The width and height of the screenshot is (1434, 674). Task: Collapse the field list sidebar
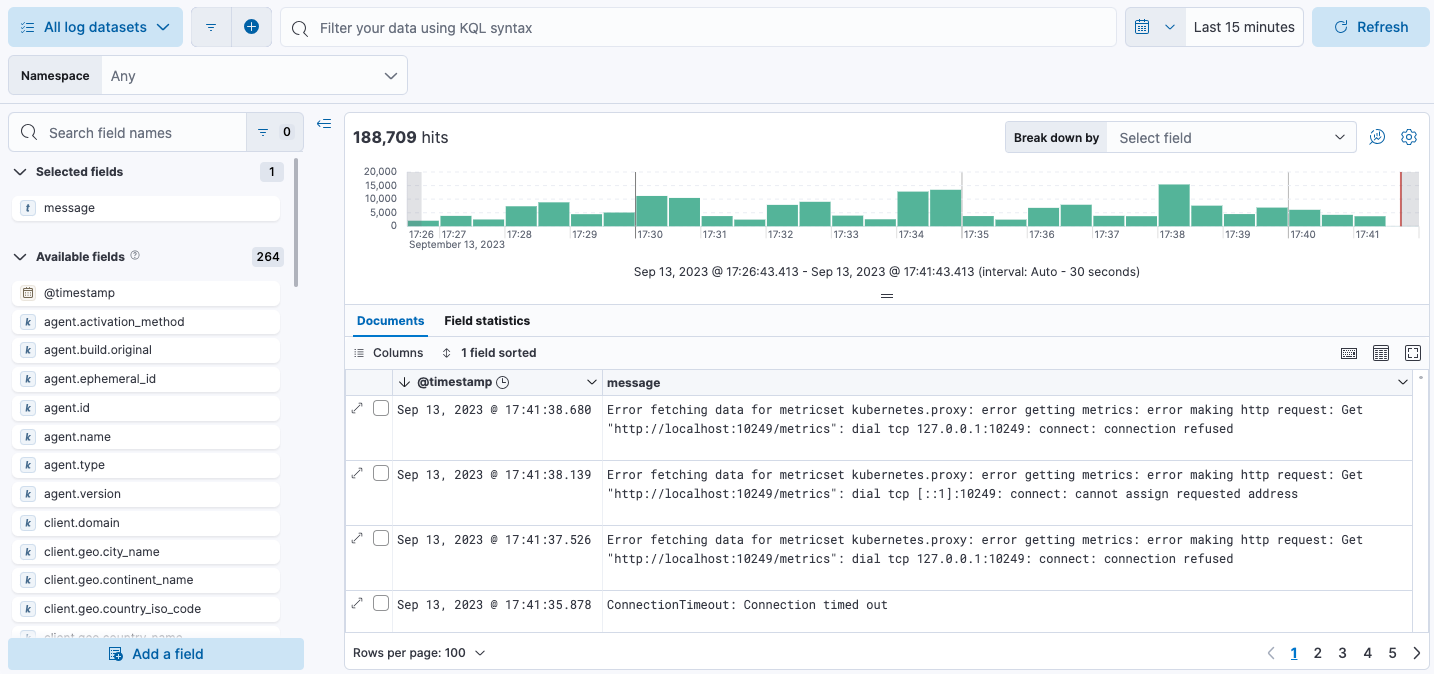(x=324, y=124)
